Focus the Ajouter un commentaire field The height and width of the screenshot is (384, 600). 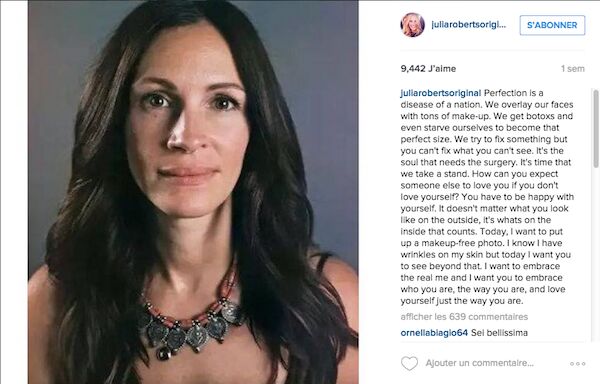pyautogui.click(x=479, y=363)
